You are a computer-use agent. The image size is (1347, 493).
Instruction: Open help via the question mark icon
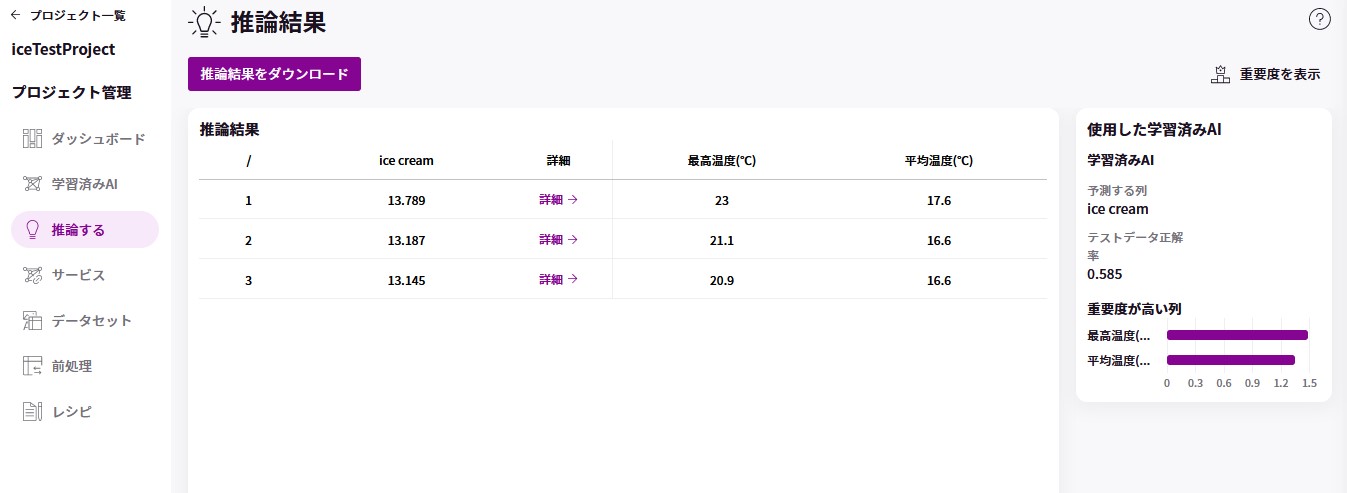click(1319, 19)
